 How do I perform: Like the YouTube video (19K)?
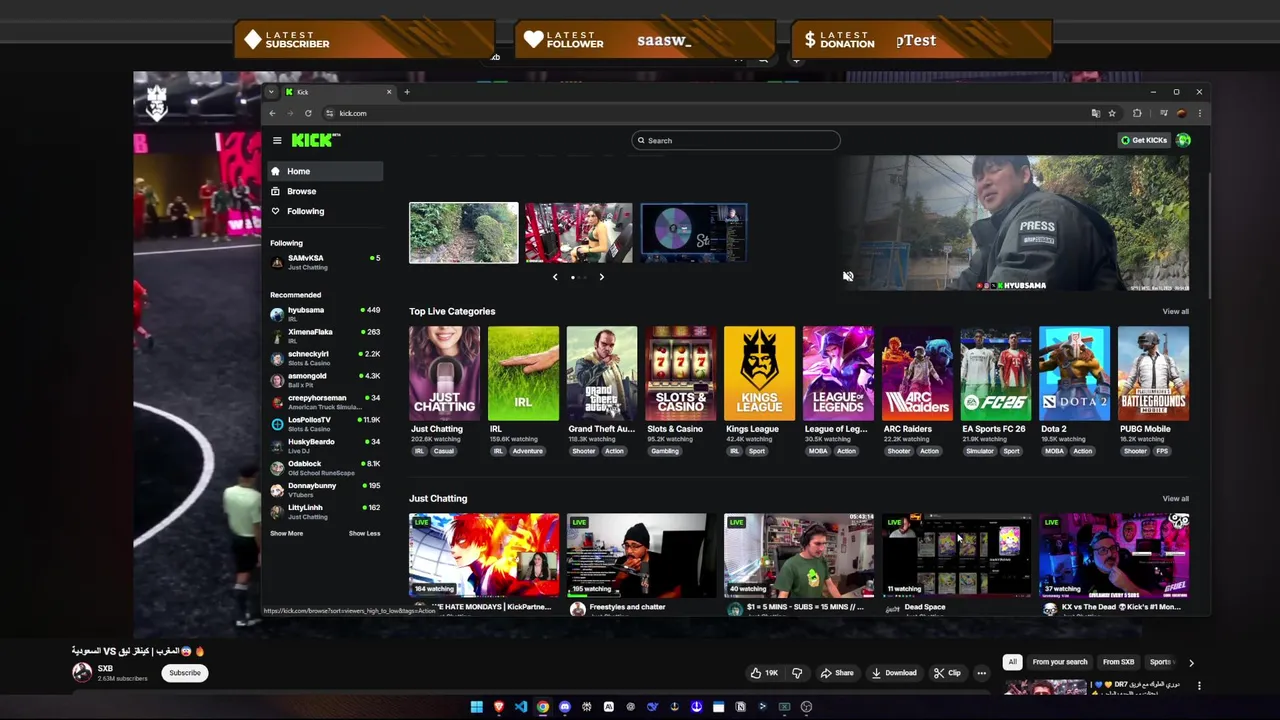pos(763,673)
